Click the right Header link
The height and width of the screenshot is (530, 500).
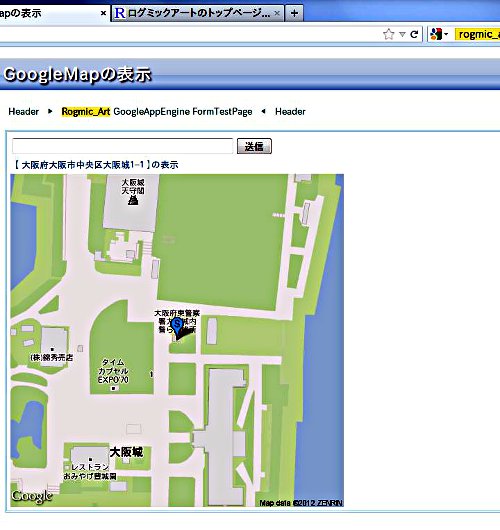point(290,112)
